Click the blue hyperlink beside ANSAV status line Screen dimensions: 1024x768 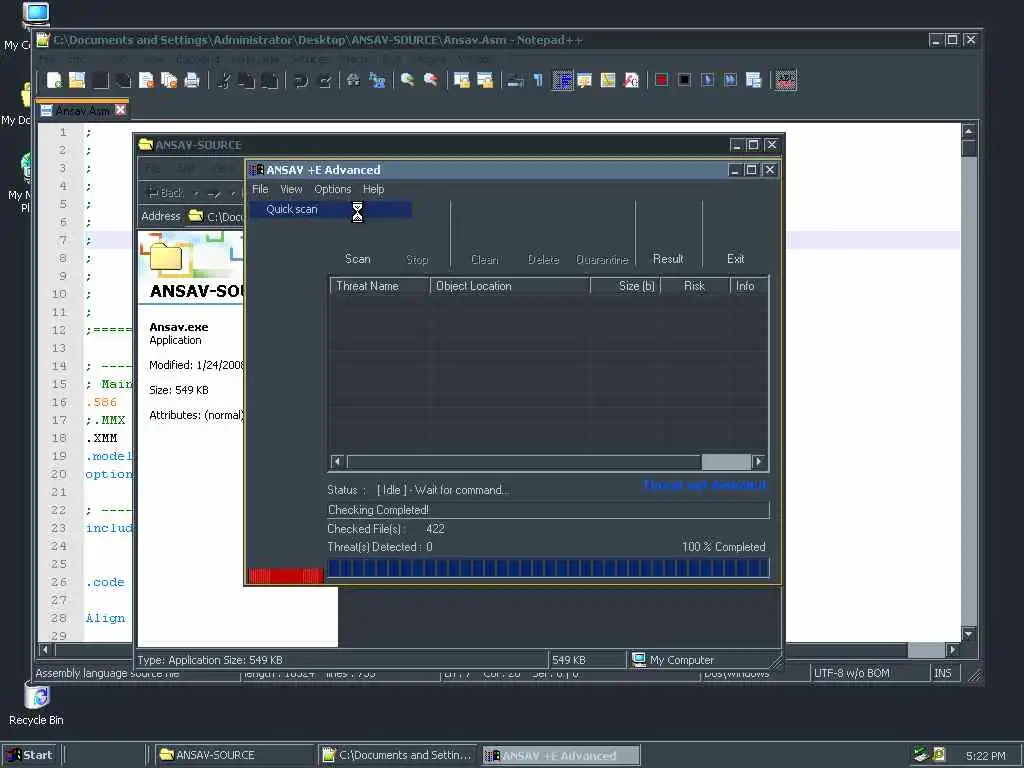(705, 485)
